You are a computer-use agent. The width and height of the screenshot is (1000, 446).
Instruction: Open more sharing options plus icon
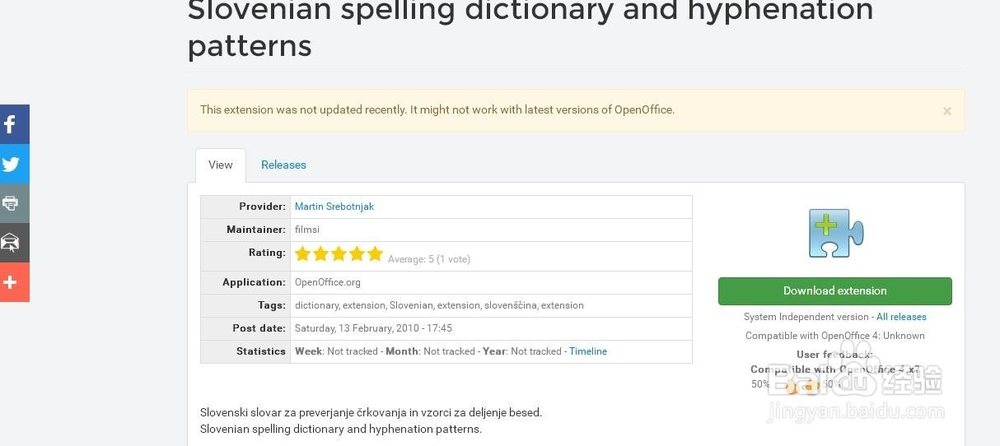point(12,282)
